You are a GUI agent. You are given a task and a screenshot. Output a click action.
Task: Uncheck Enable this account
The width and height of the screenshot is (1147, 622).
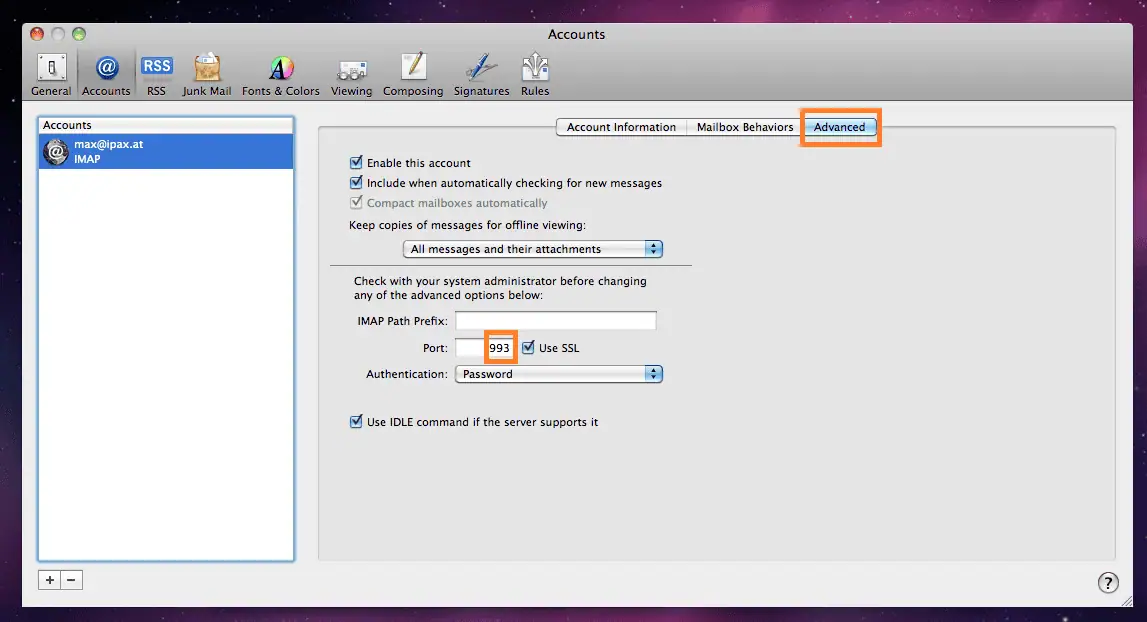[x=356, y=163]
